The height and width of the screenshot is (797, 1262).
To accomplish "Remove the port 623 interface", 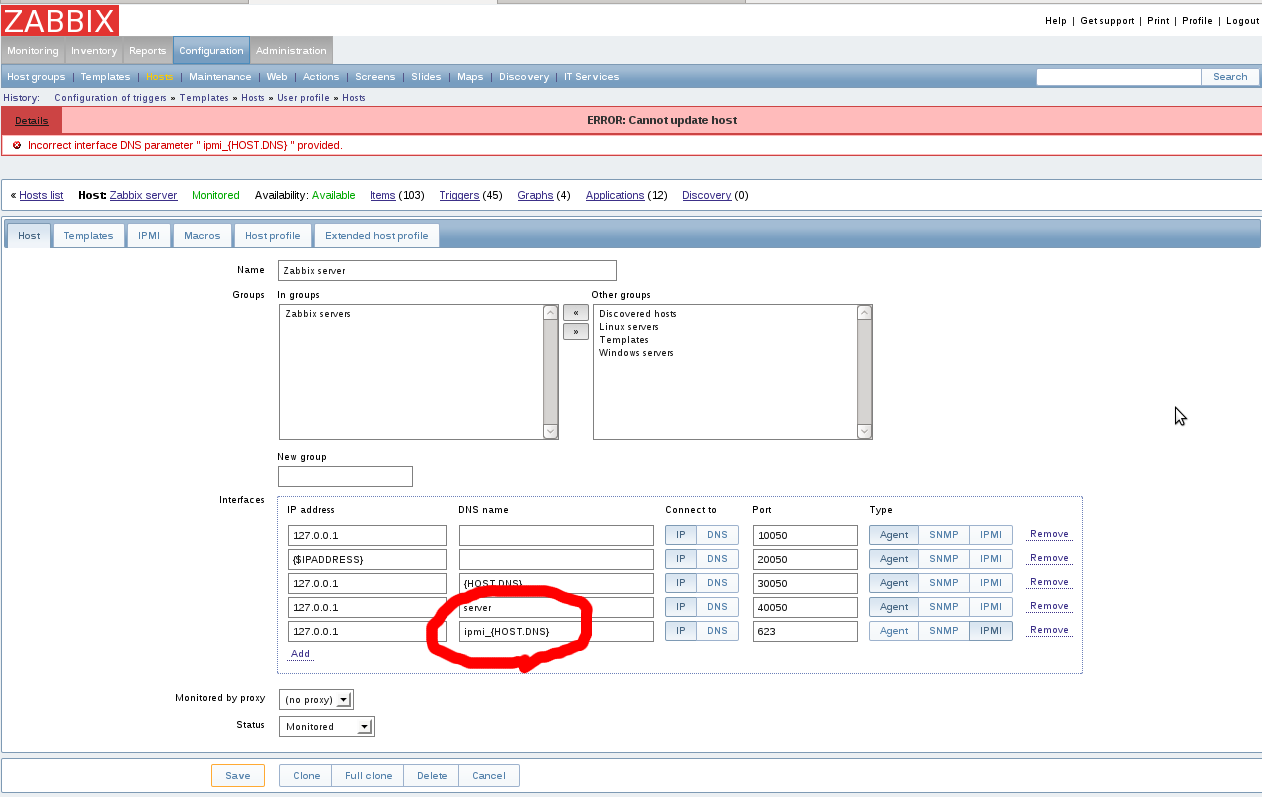I will coord(1049,631).
